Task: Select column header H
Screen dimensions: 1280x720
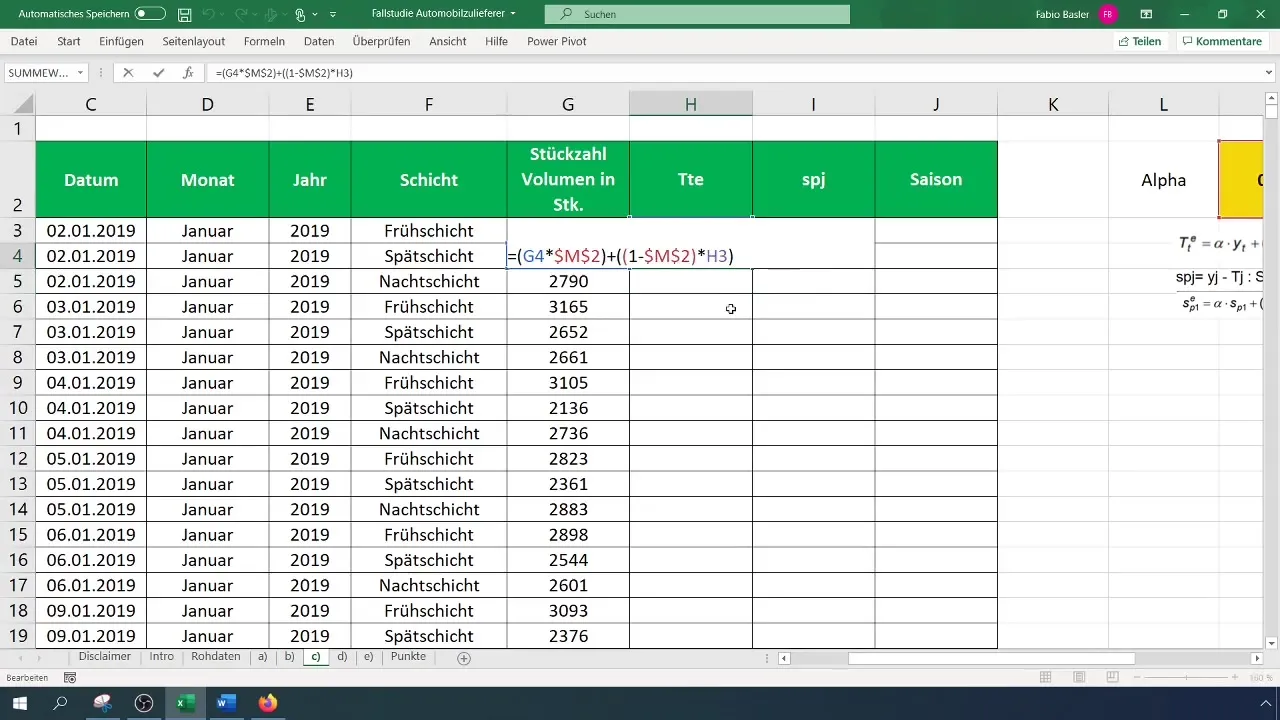Action: click(x=690, y=104)
